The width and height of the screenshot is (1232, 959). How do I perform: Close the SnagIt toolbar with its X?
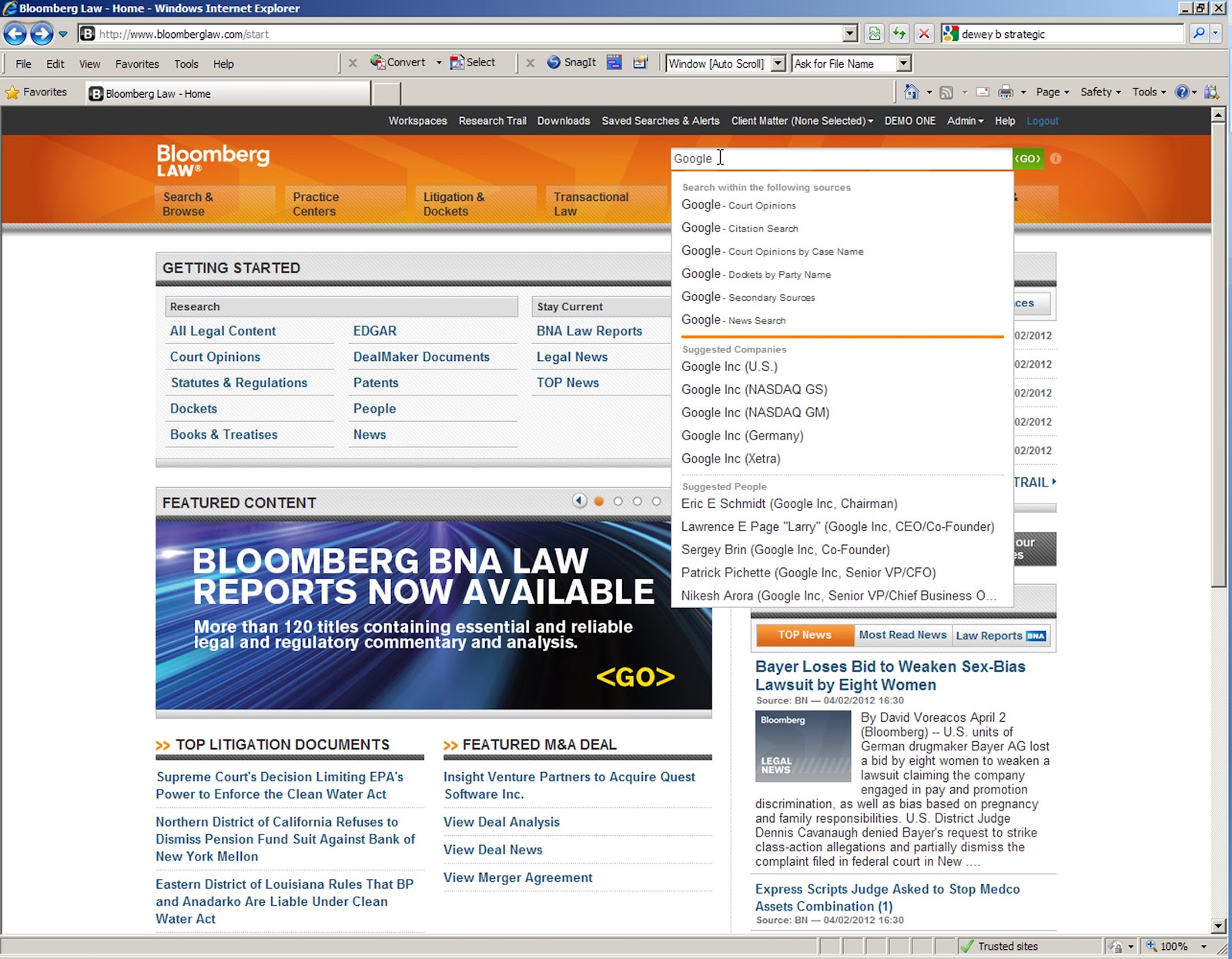530,63
